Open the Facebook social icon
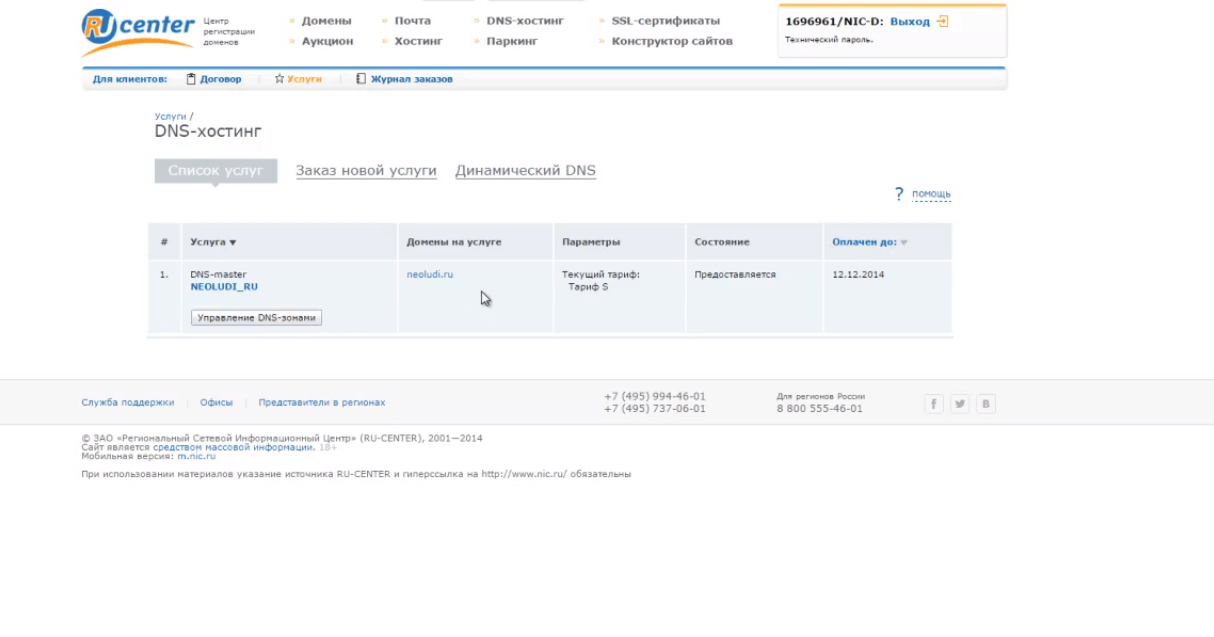Viewport: 1214px width, 637px height. [x=934, y=404]
